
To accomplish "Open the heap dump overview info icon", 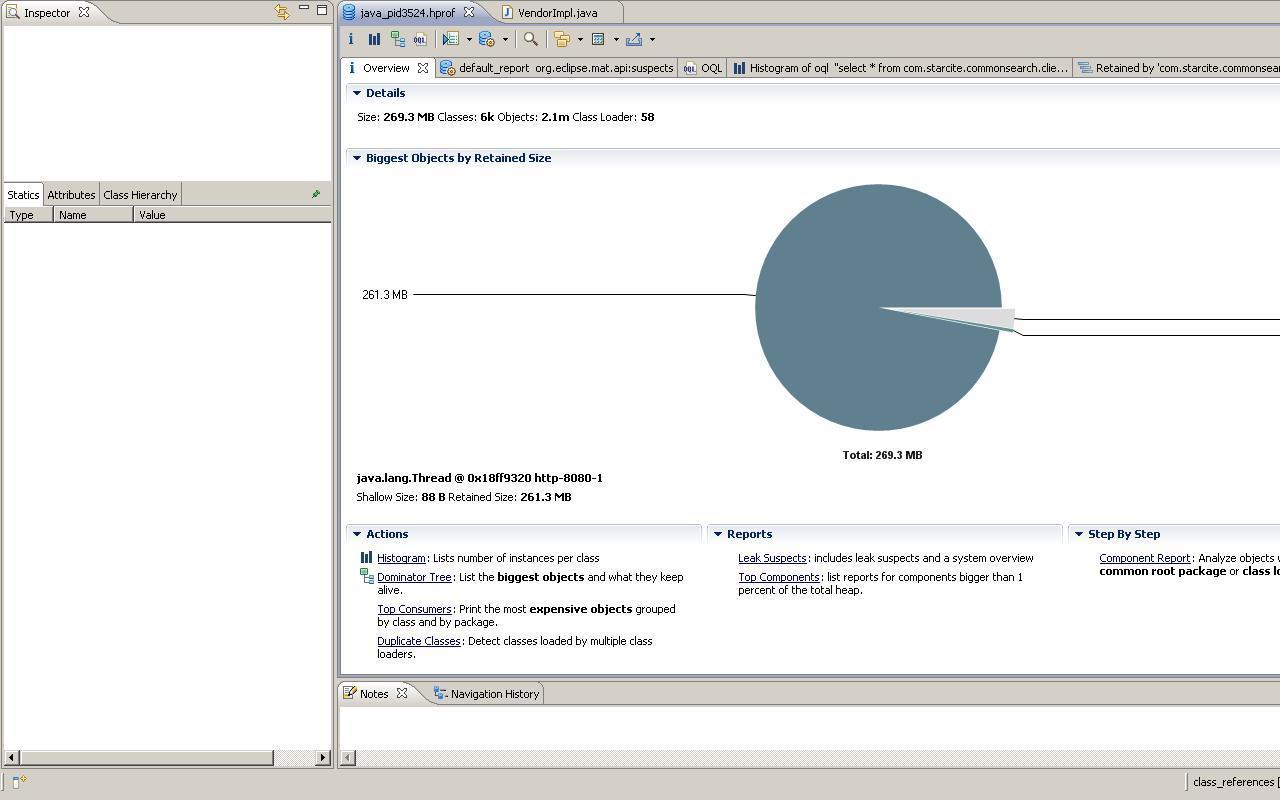I will click(x=351, y=39).
